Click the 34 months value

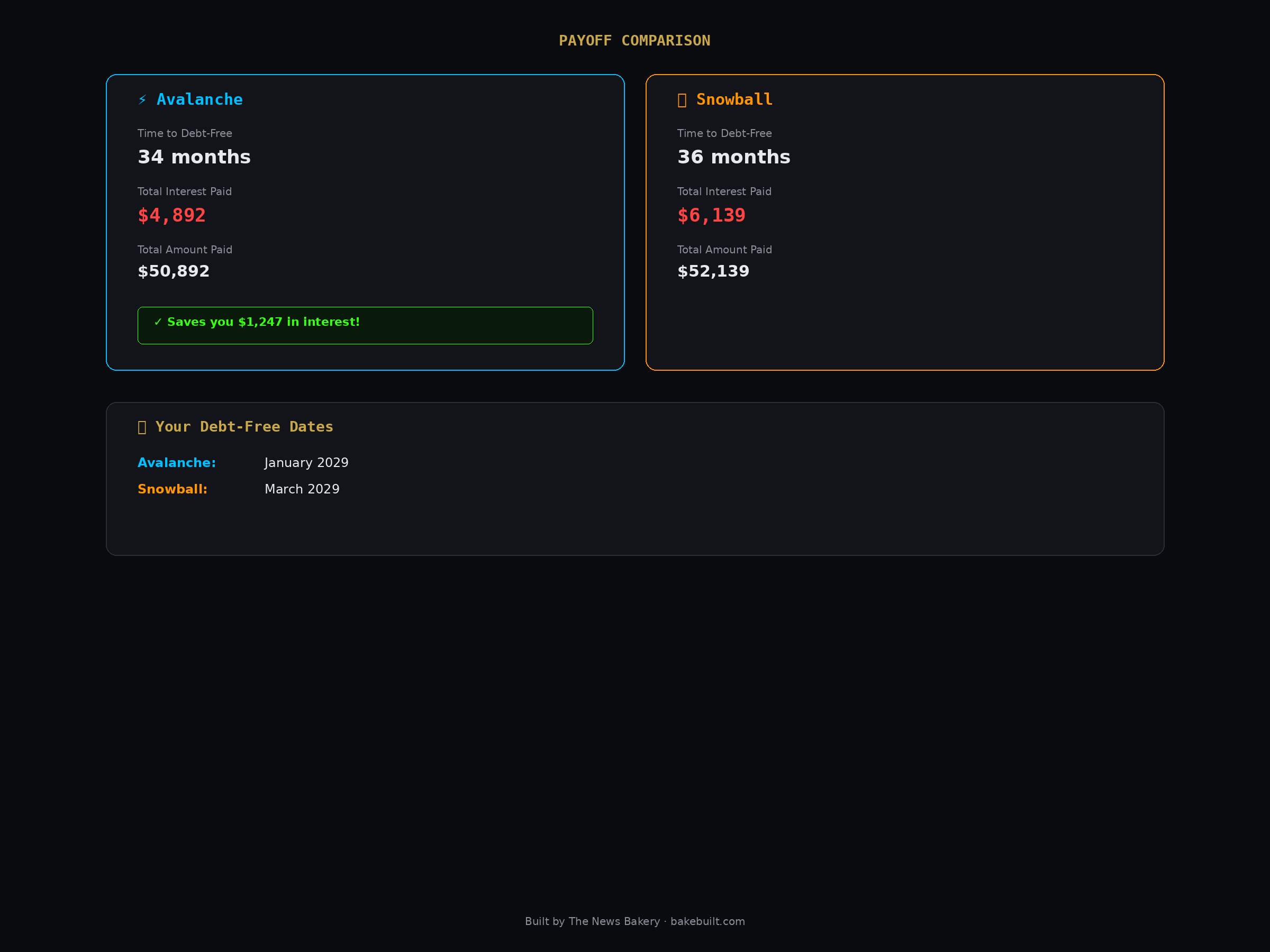[194, 157]
